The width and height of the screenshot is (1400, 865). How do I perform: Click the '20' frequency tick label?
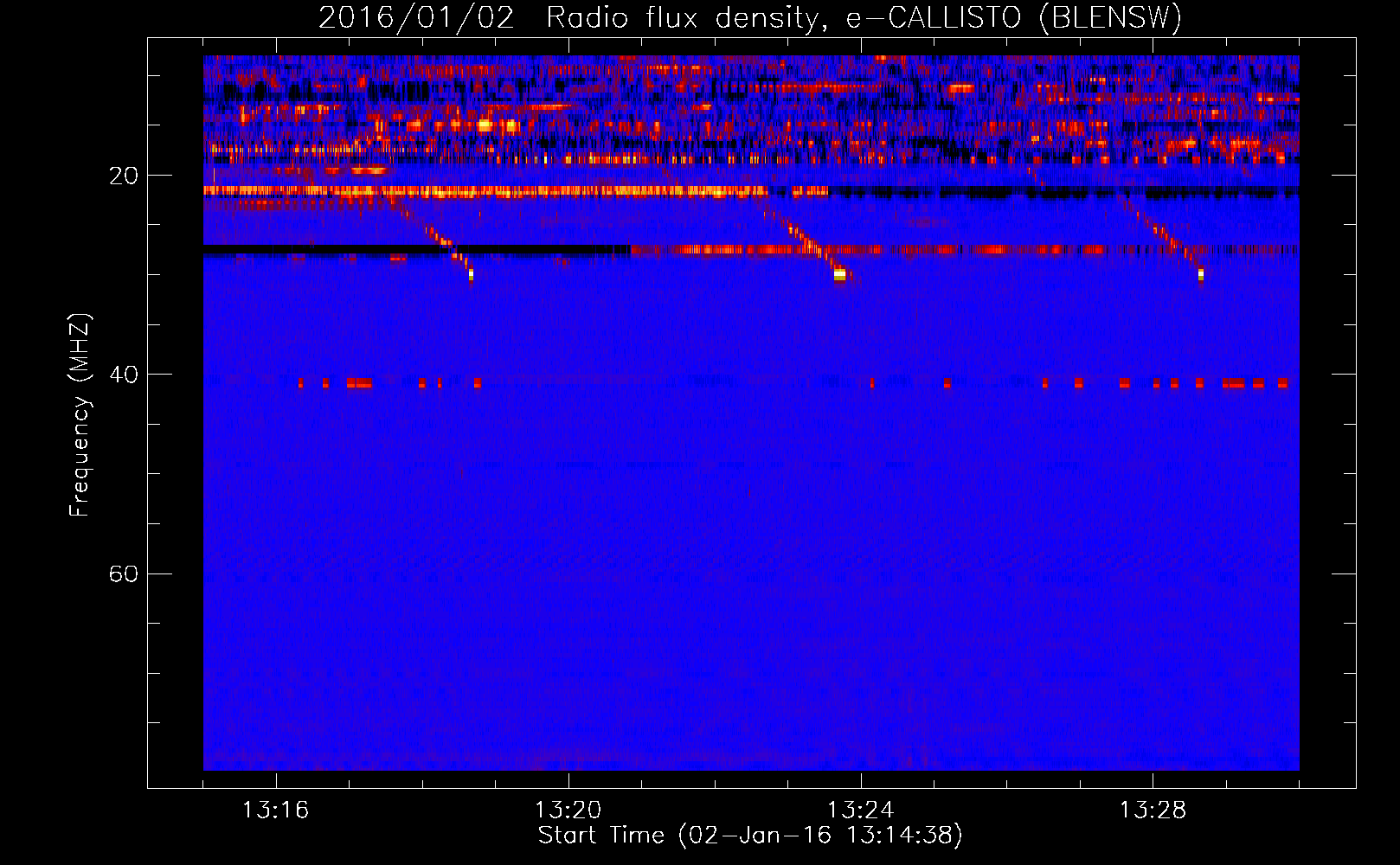(123, 176)
